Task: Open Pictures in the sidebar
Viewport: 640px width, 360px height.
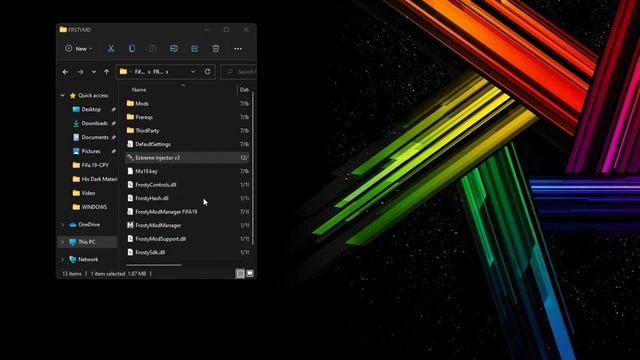Action: click(x=91, y=151)
